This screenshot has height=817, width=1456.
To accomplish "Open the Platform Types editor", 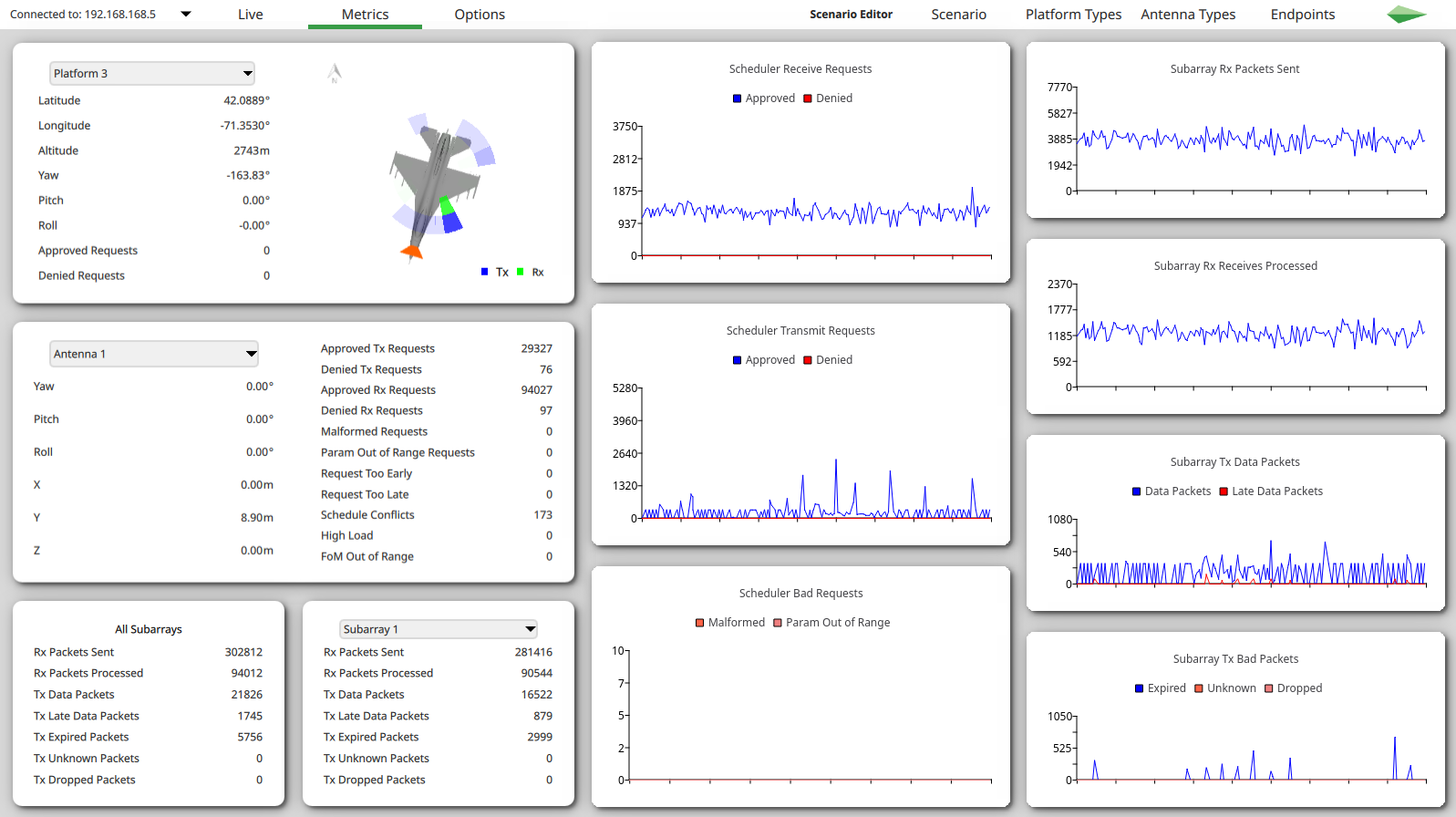I will point(1073,15).
